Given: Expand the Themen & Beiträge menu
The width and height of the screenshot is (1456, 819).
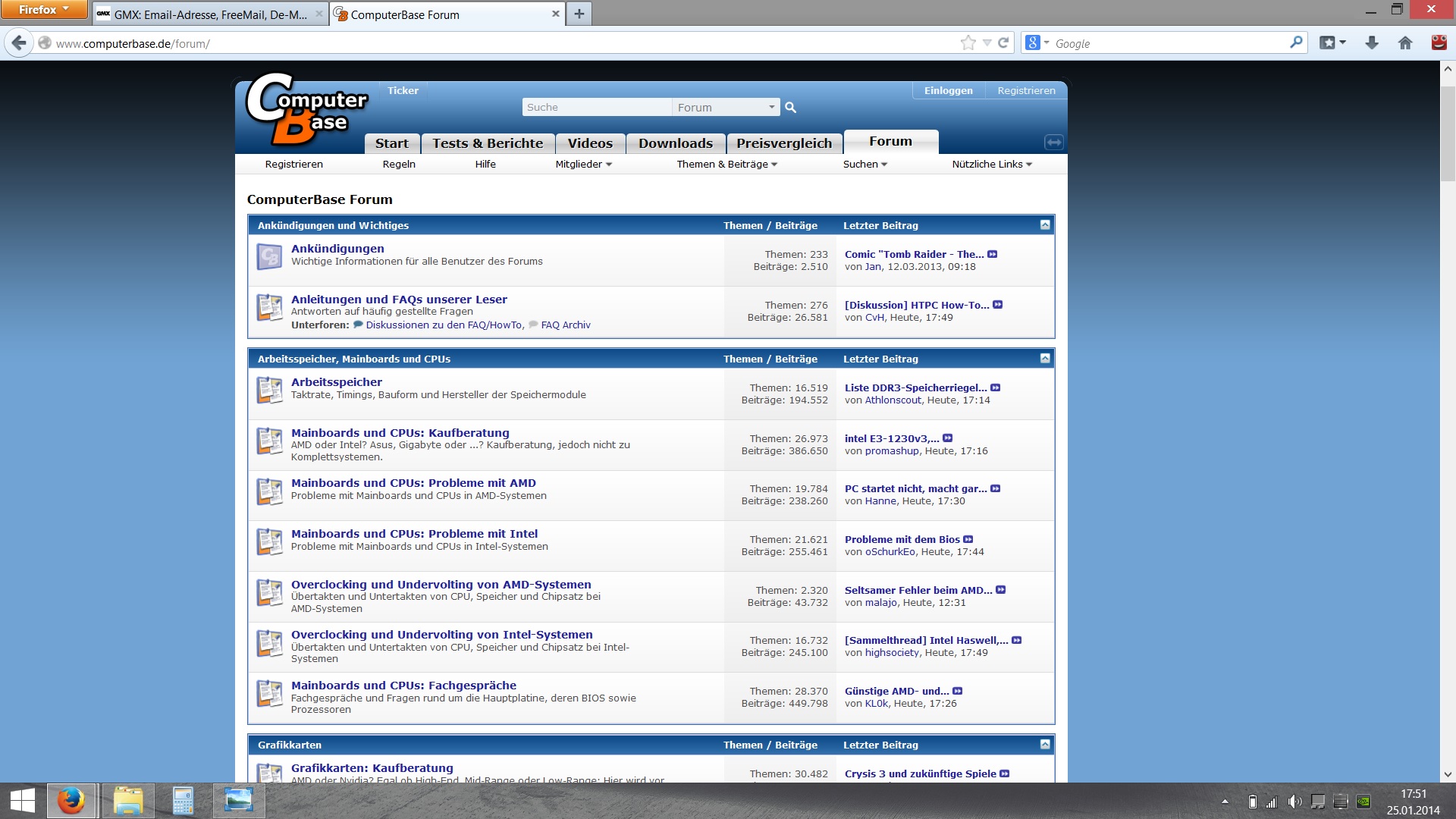Looking at the screenshot, I should 726,165.
